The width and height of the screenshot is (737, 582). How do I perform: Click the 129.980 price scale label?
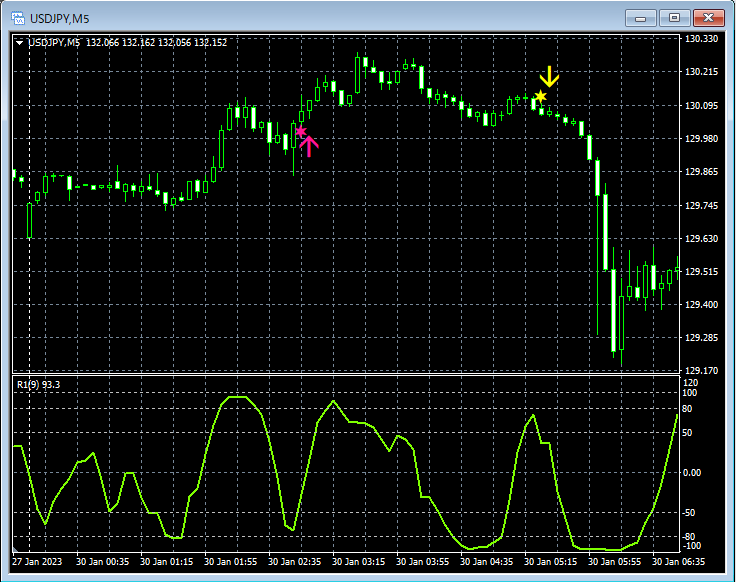pyautogui.click(x=702, y=138)
